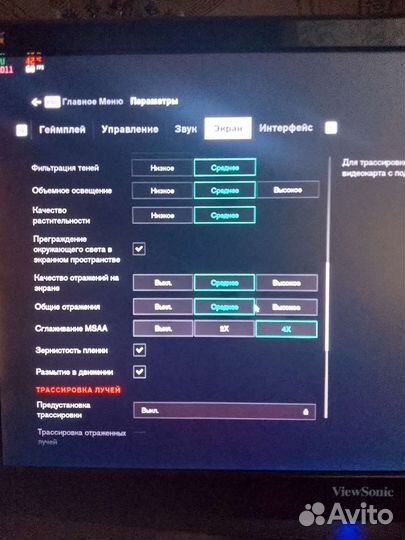Viewport: 405px width, 540px height.
Task: Click the lock icon on Предустановка трассировки
Action: (x=305, y=412)
